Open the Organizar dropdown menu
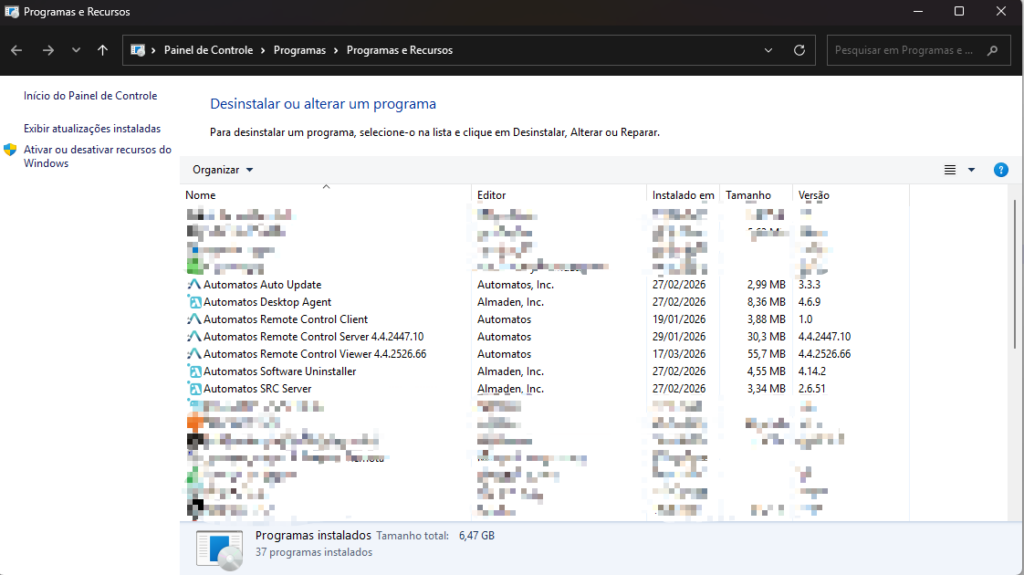The height and width of the screenshot is (575, 1024). point(223,170)
